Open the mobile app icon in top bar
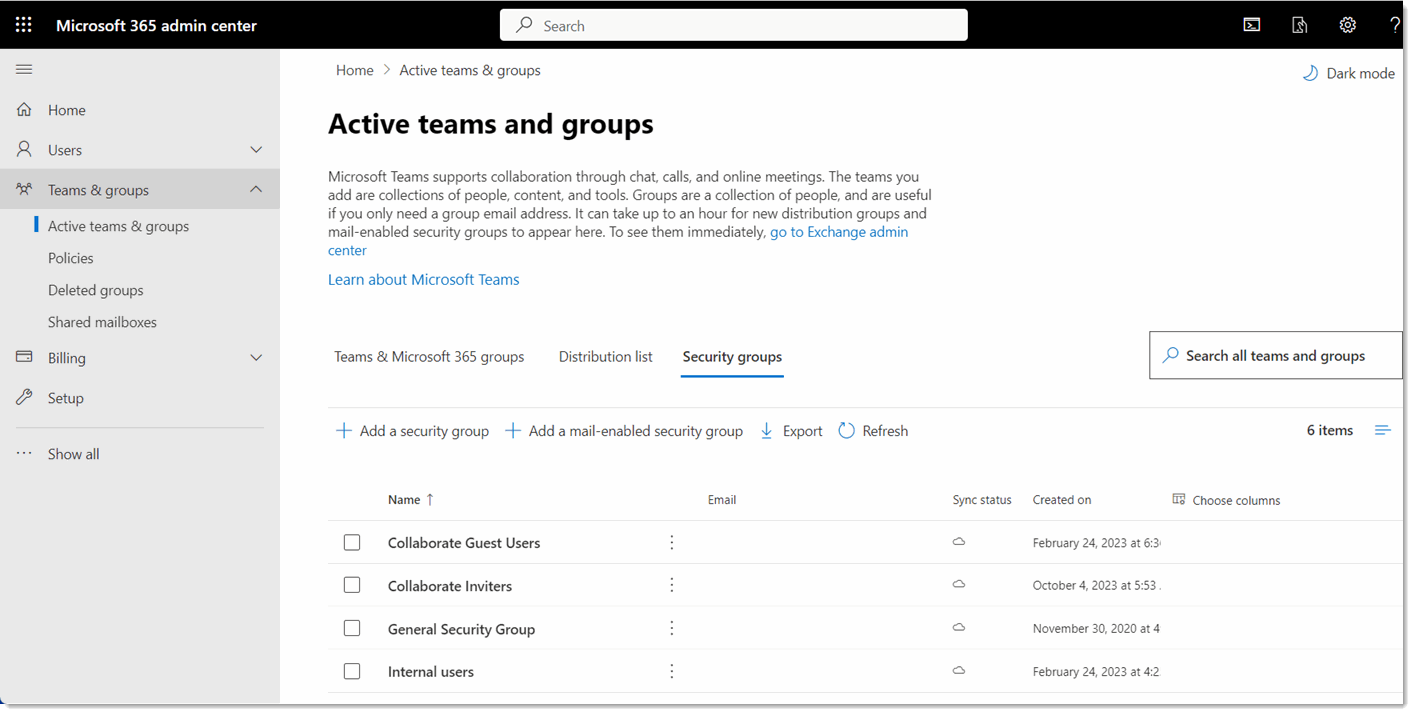The image size is (1413, 714). (x=1299, y=24)
